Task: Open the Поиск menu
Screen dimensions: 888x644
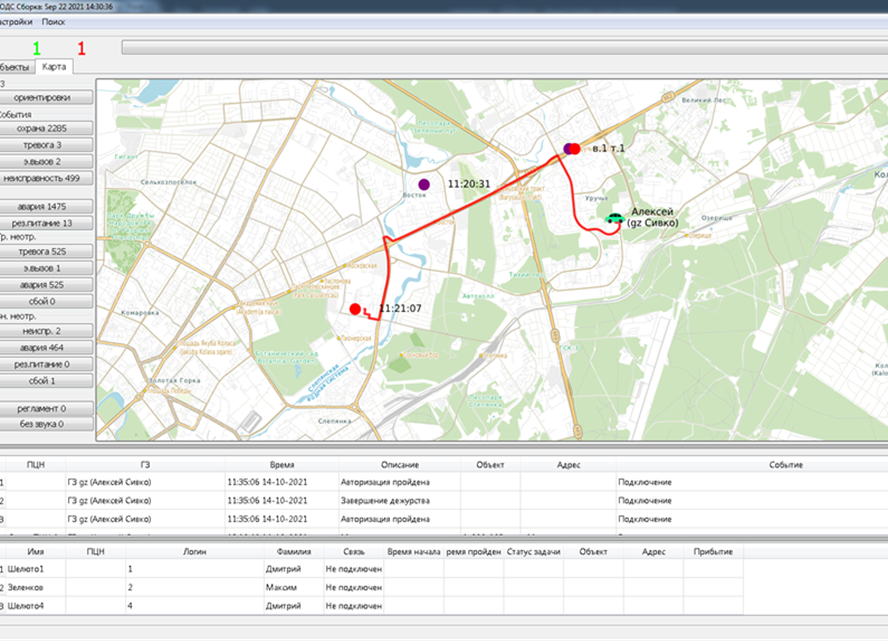Action: (x=54, y=21)
